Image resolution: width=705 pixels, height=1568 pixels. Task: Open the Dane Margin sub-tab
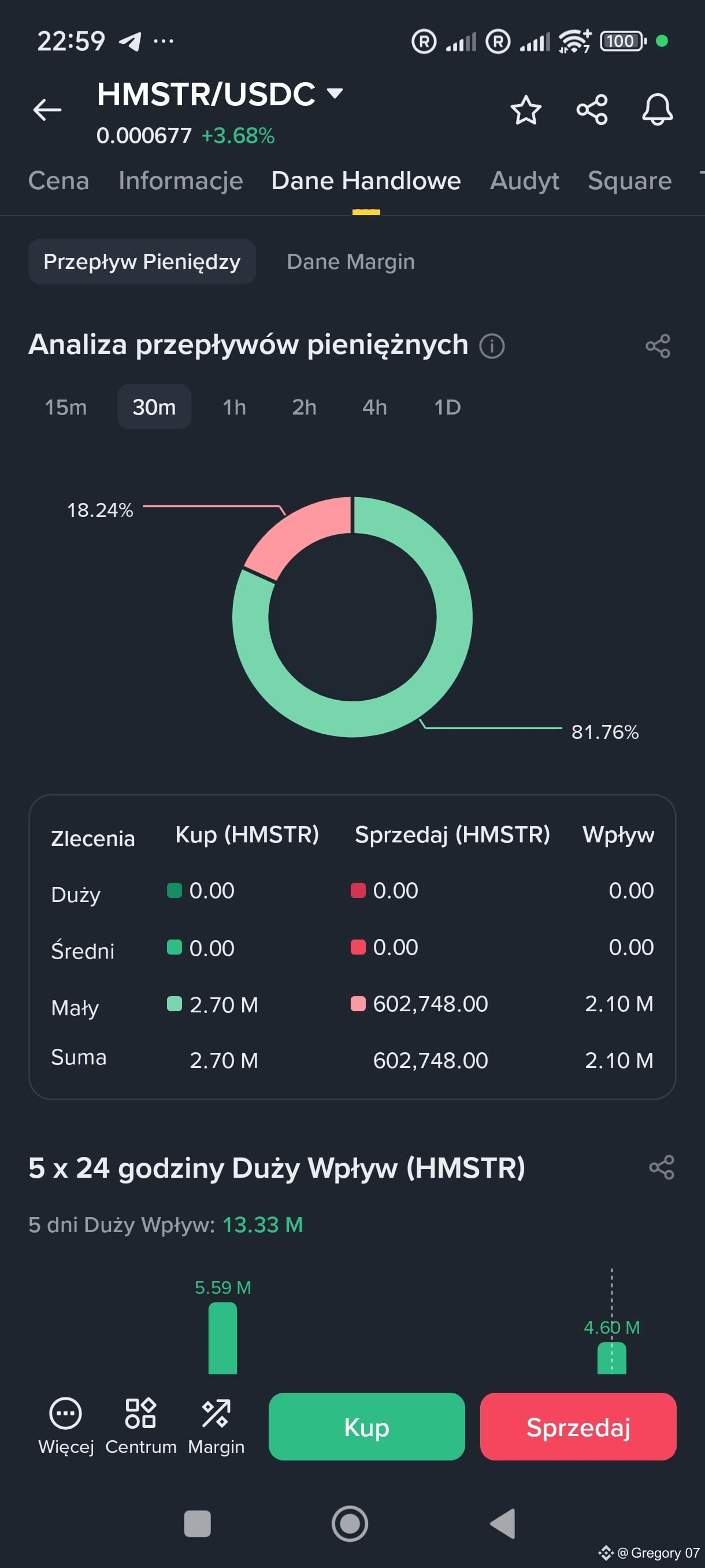click(350, 262)
